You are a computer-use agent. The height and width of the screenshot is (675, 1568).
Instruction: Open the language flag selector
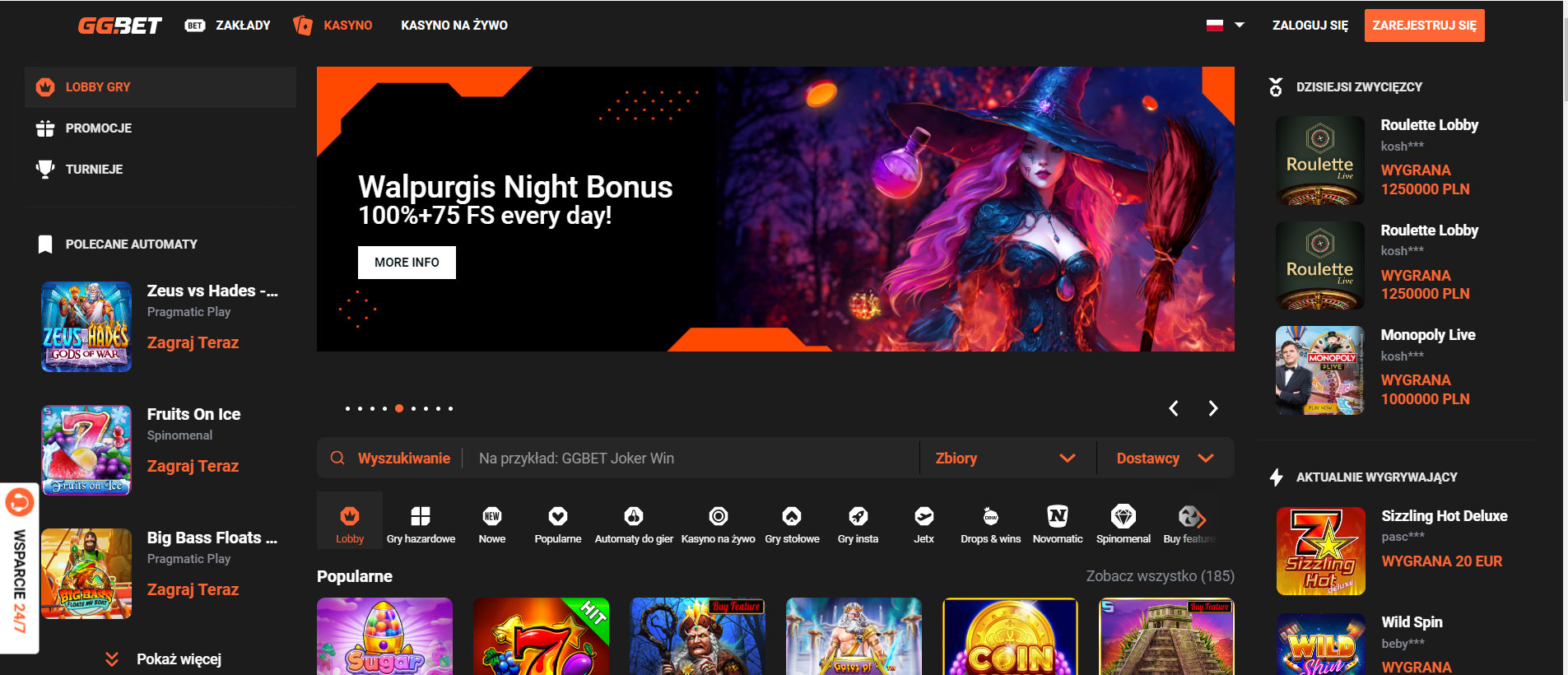tap(1224, 26)
